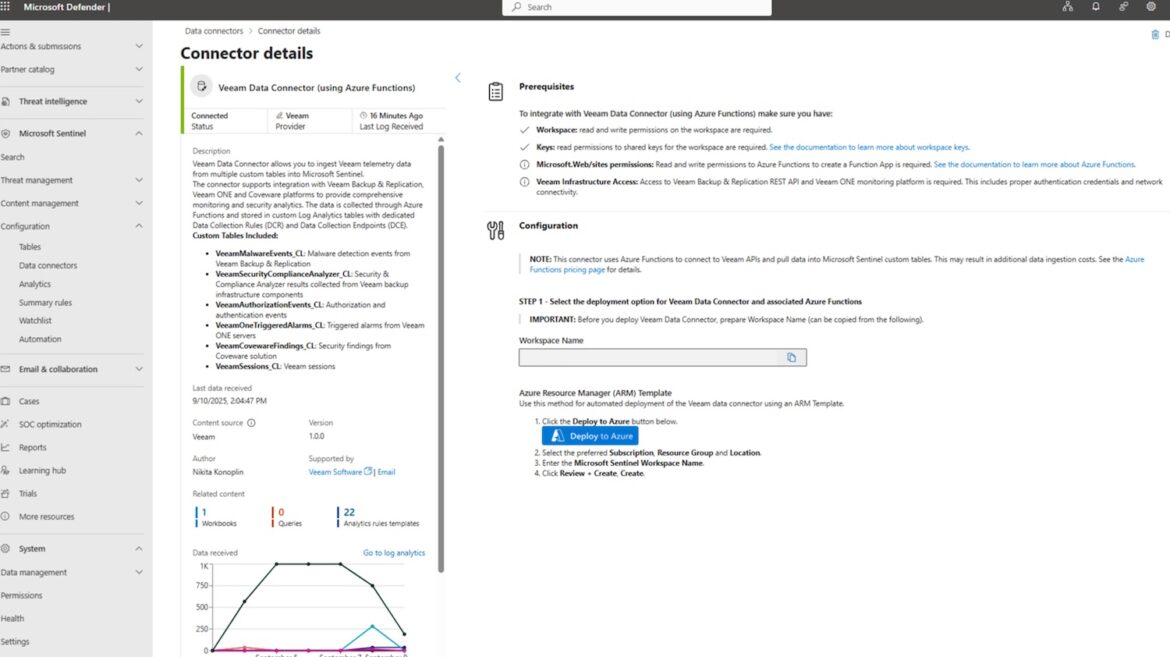Click the network diagram icon in header
Screen dimensions: 1170x657
pos(1068,7)
